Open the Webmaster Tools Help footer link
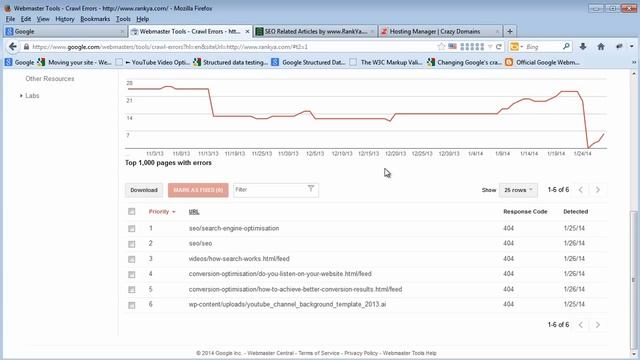Screen dimensions: 640x360 point(409,353)
